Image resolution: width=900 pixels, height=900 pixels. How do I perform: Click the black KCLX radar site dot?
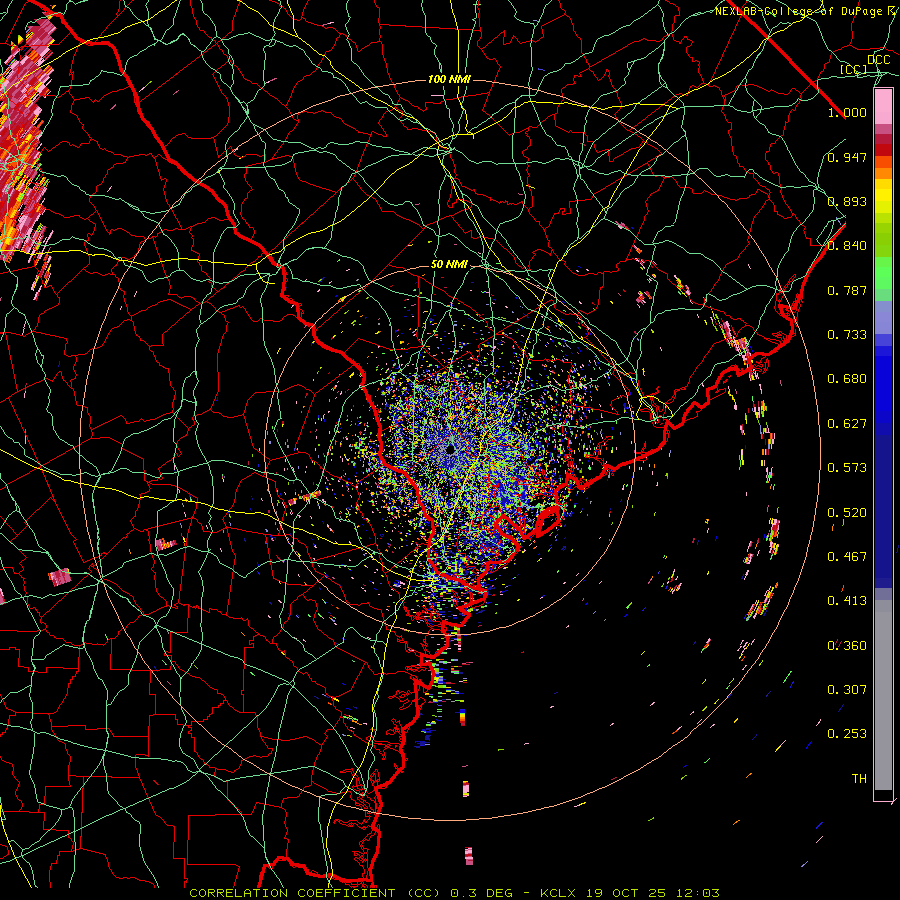451,451
